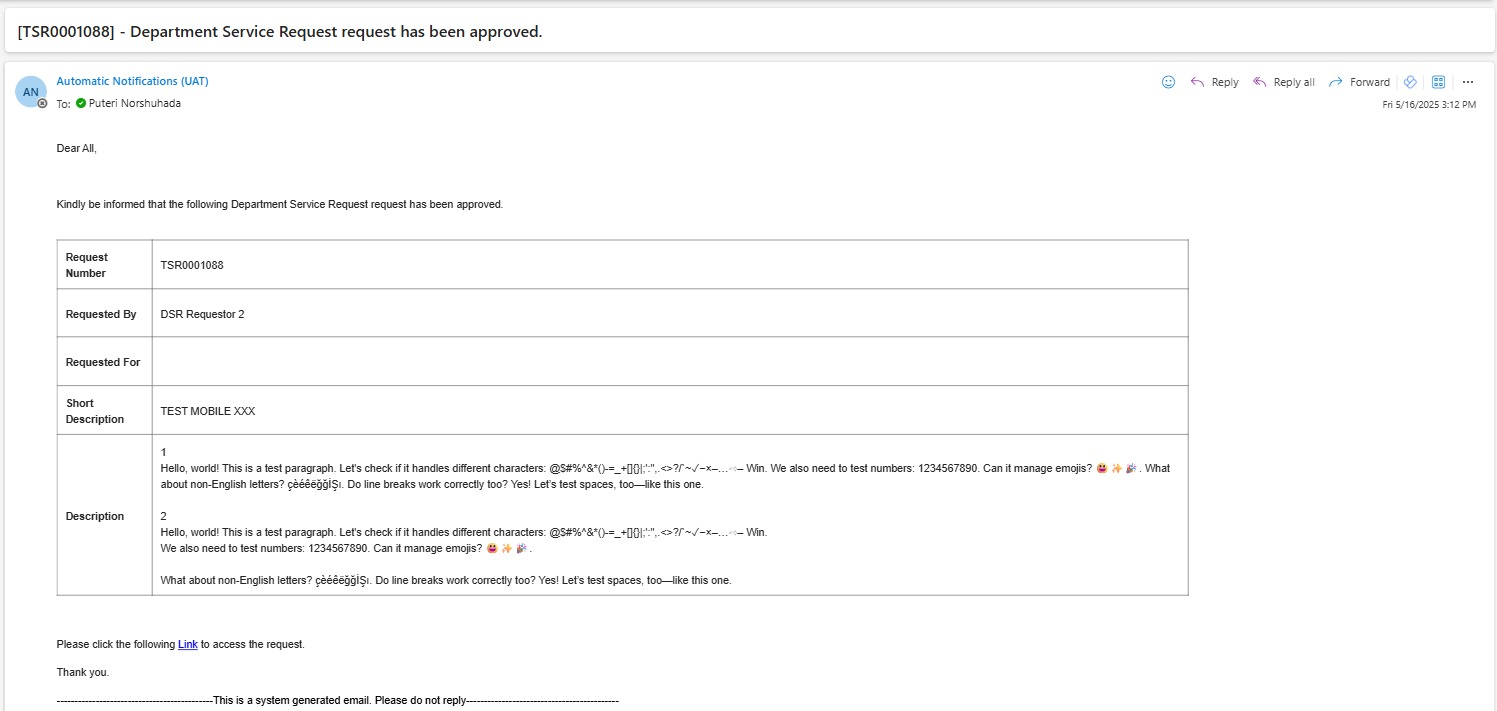Screen dimensions: 1497x711
Task: Click the green presence icon beside Puteri
Action: (81, 103)
